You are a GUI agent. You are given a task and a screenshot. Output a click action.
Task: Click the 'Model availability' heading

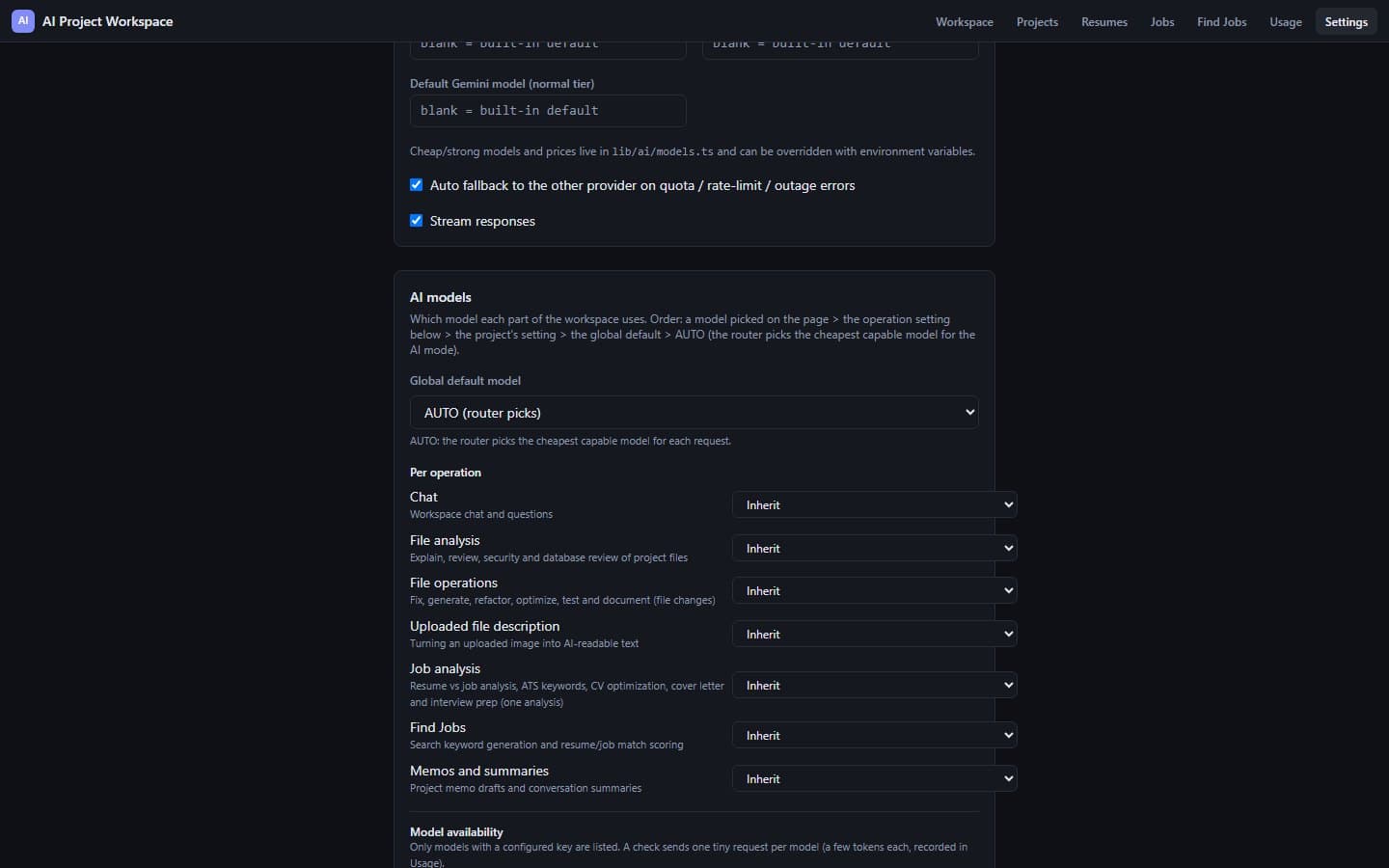point(456,831)
